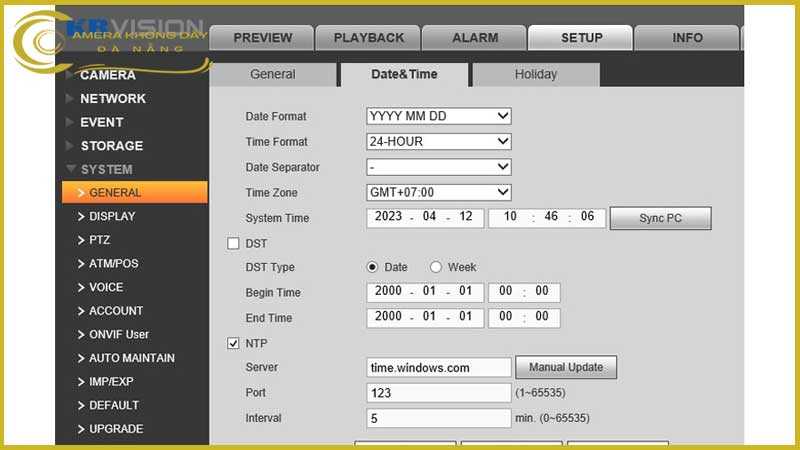Expand the CAMERA sidebar section
Image resolution: width=800 pixels, height=450 pixels.
(108, 75)
